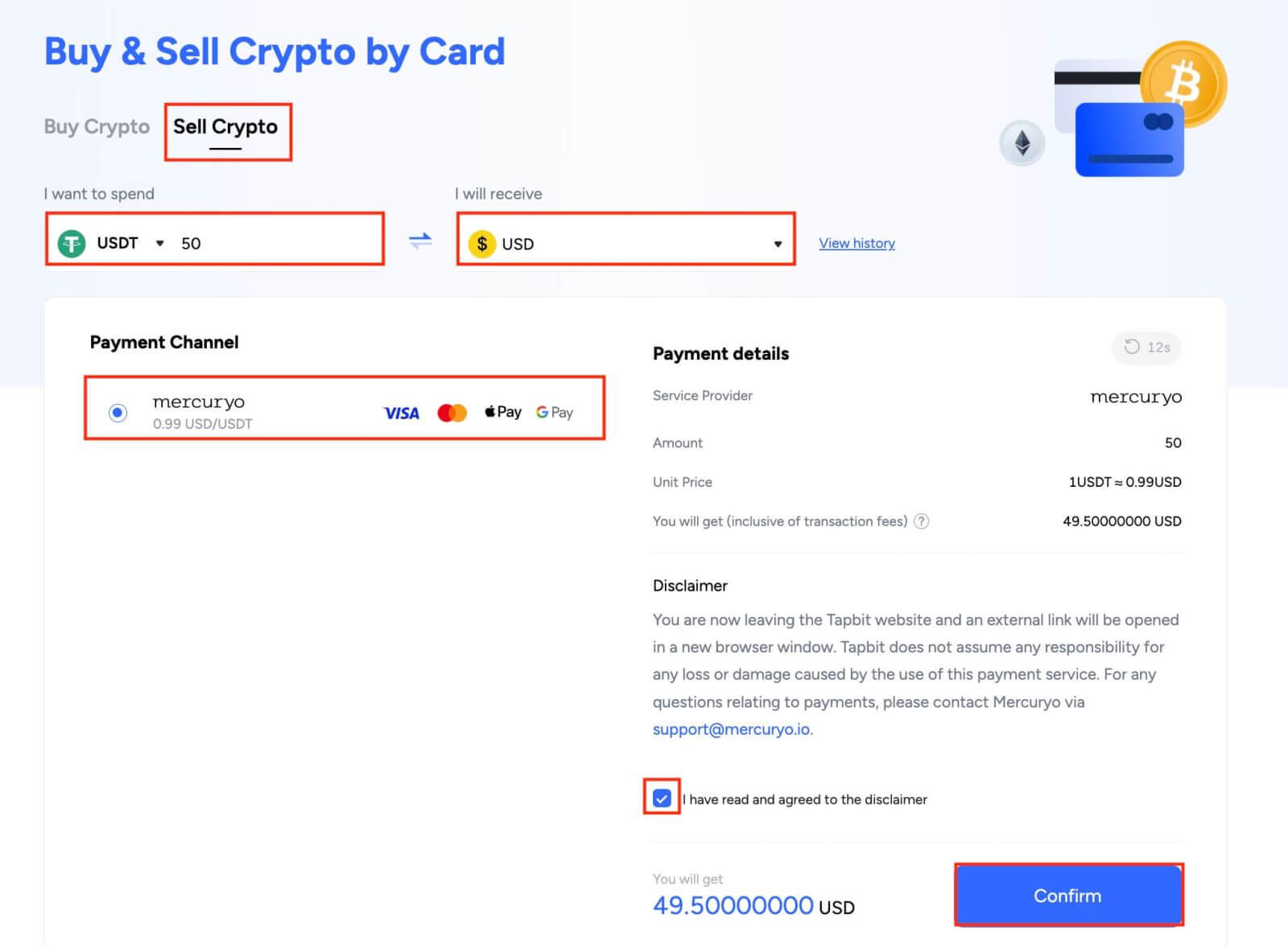Toggle agreement to the payment disclaimer

point(663,799)
